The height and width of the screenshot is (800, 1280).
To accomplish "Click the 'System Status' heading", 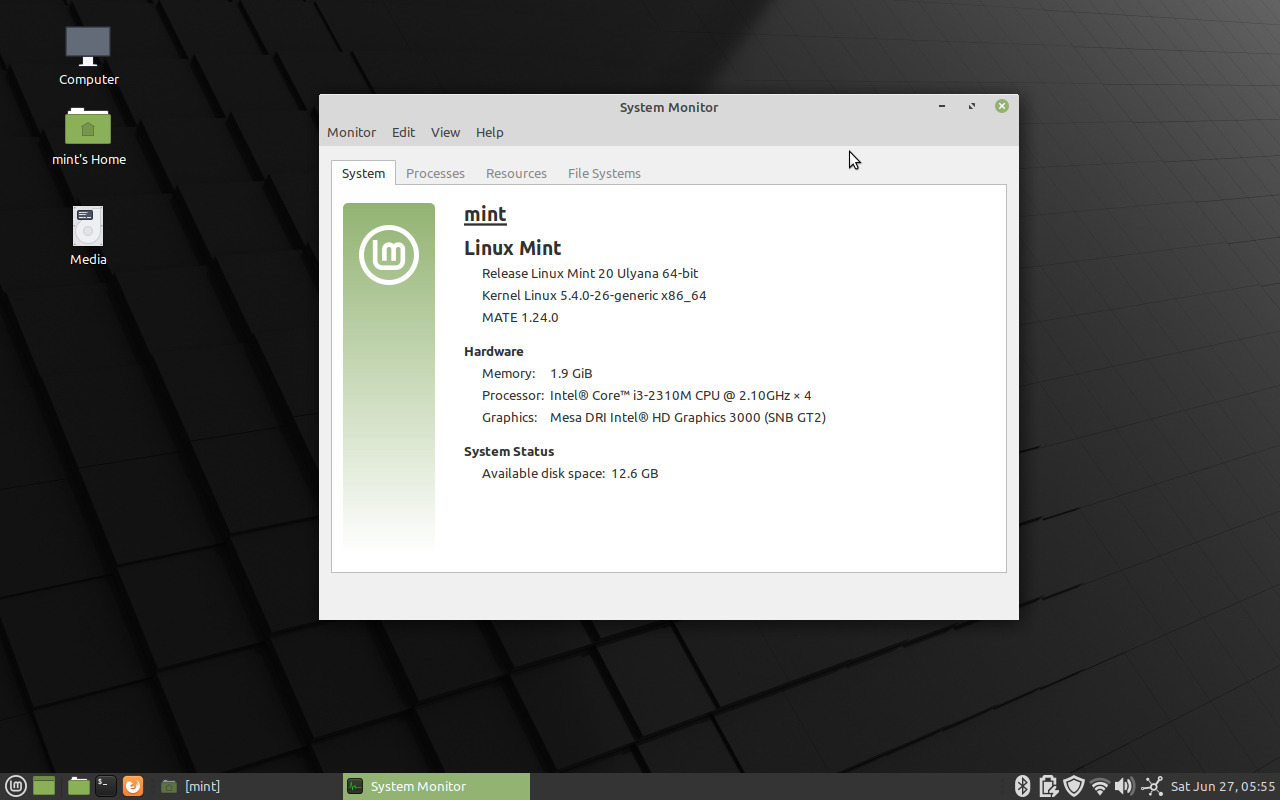I will (x=509, y=451).
